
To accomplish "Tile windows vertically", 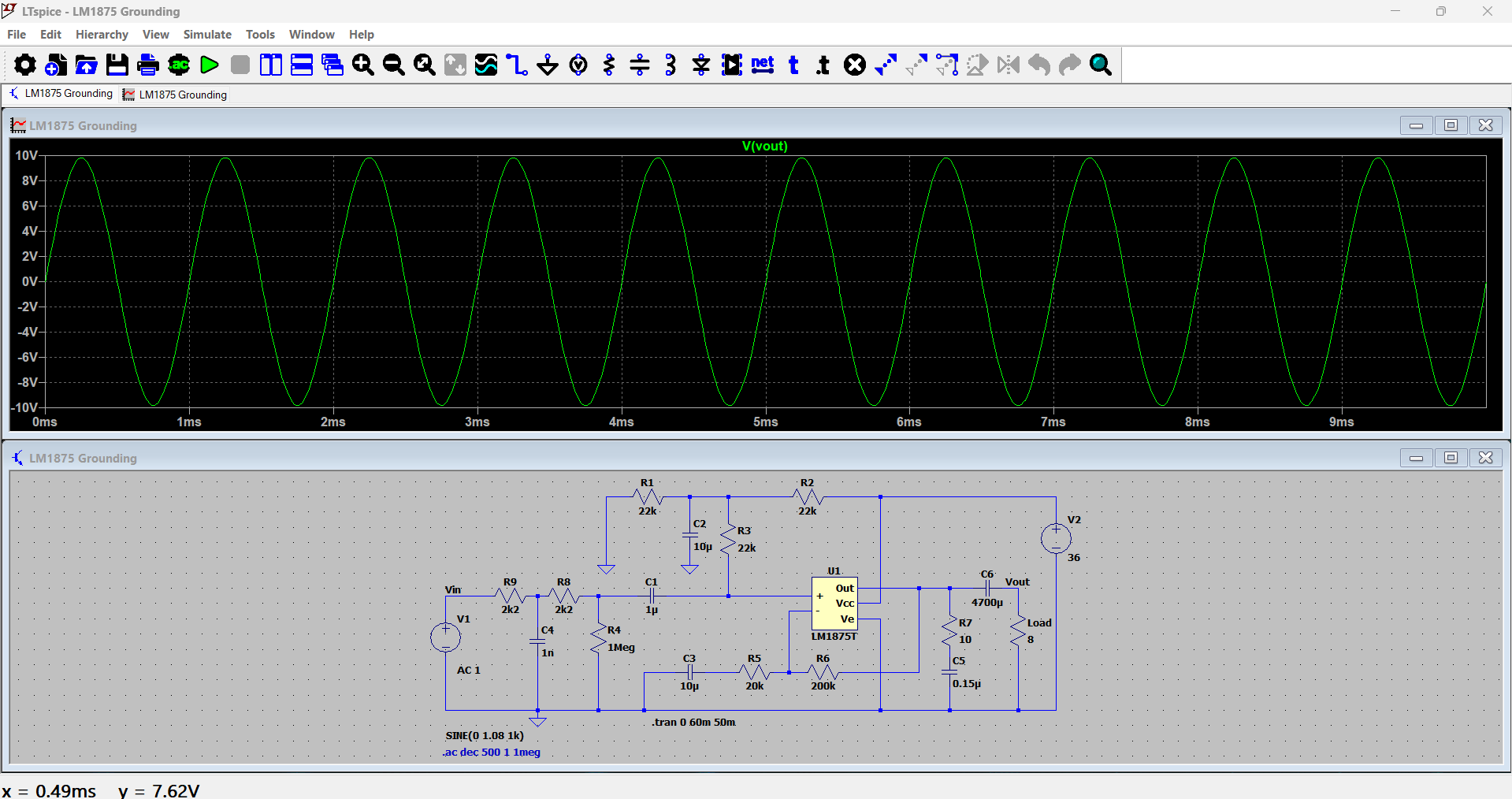I will pyautogui.click(x=271, y=65).
